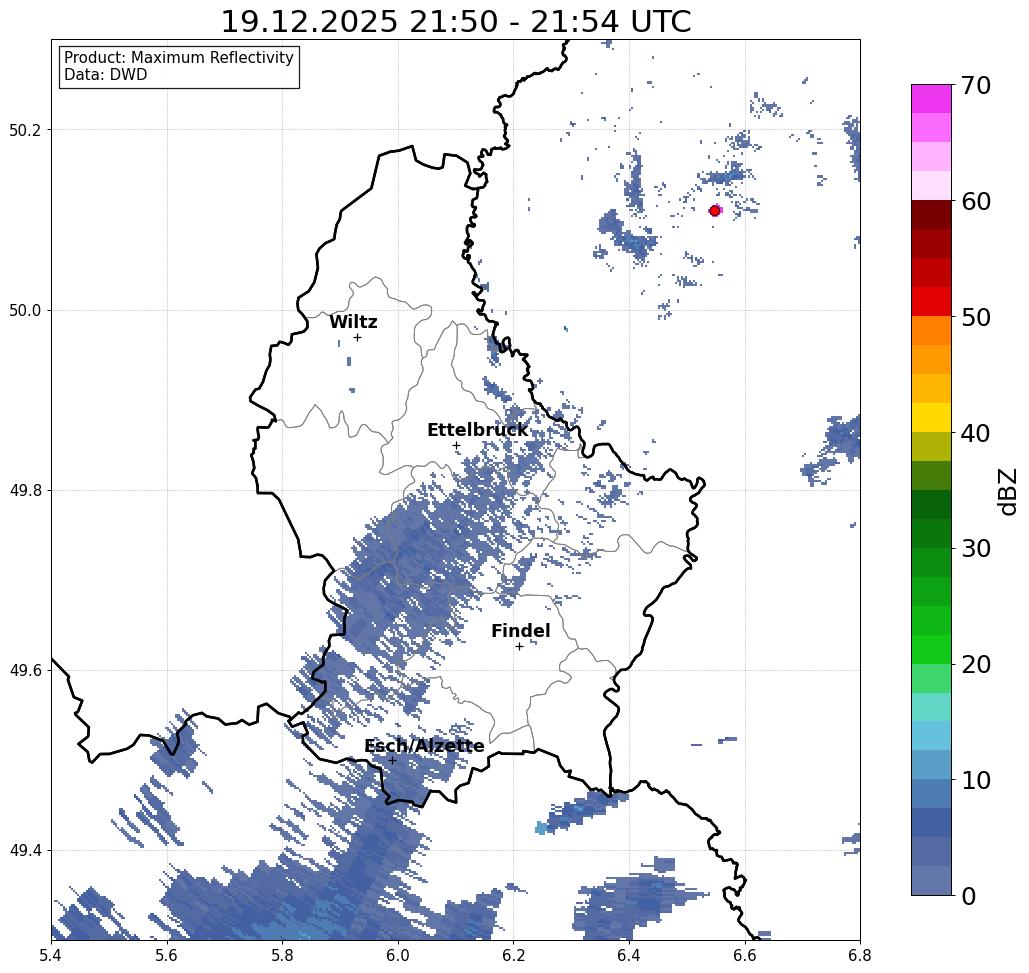The width and height of the screenshot is (1029, 973).
Task: Click the orange colorbar segment below 50
Action: (x=931, y=331)
